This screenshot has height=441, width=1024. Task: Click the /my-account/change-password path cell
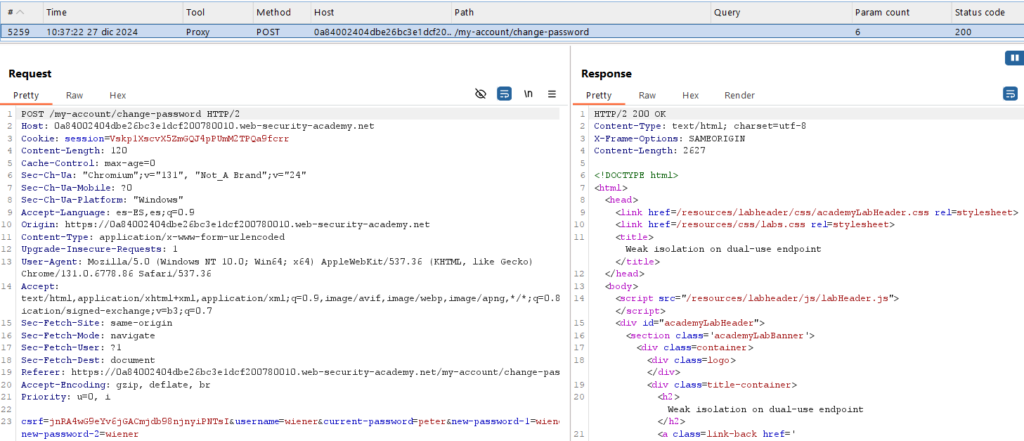coord(521,31)
